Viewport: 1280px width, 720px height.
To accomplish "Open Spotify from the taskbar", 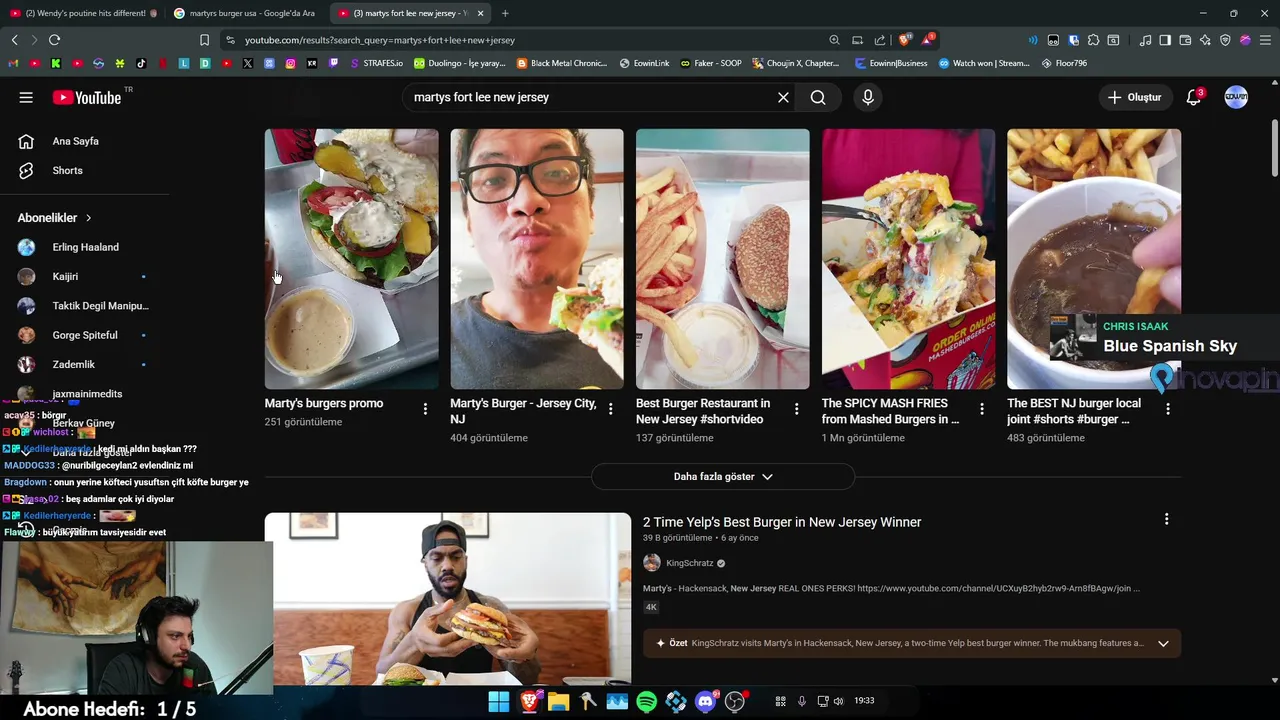I will tap(646, 701).
